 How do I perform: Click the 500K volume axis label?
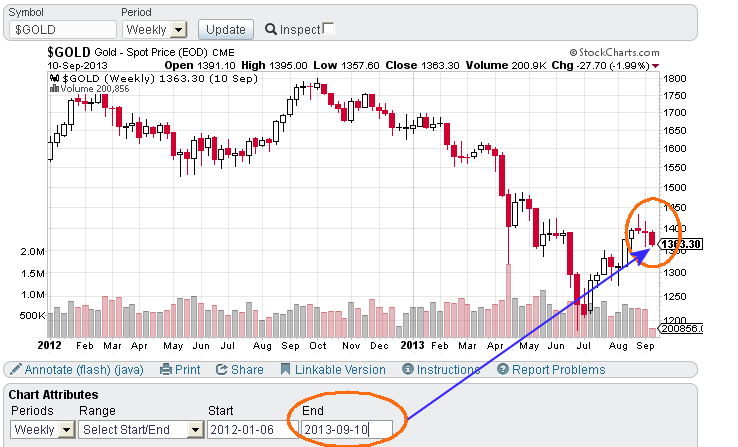[x=32, y=315]
